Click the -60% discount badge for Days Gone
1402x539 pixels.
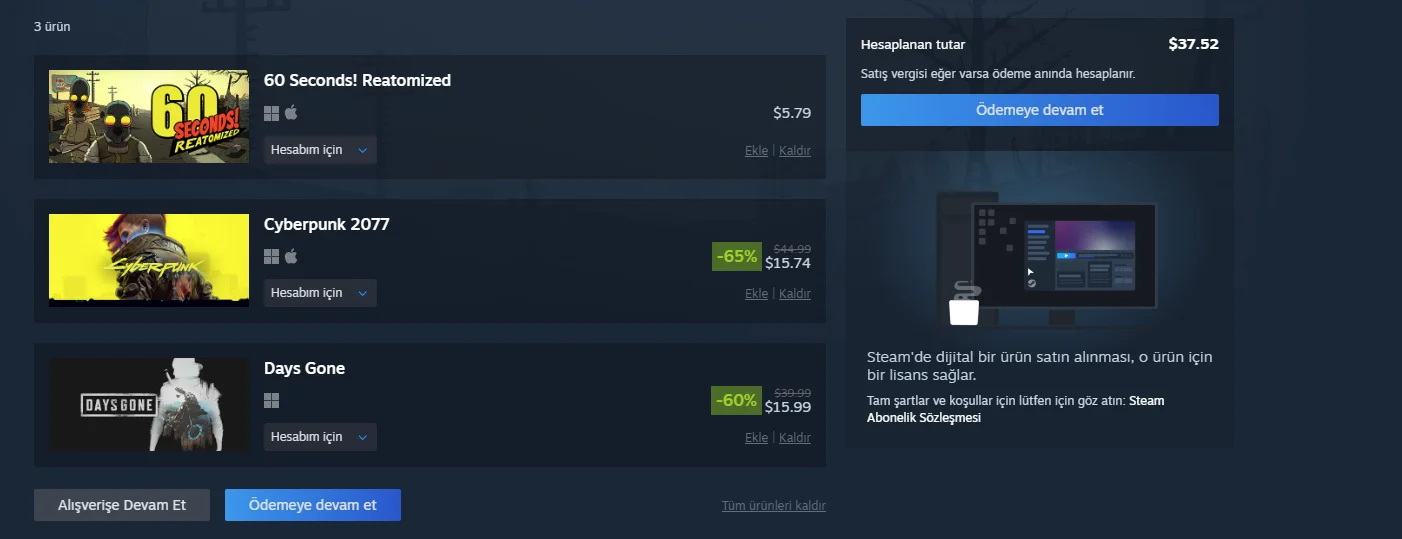(x=737, y=400)
